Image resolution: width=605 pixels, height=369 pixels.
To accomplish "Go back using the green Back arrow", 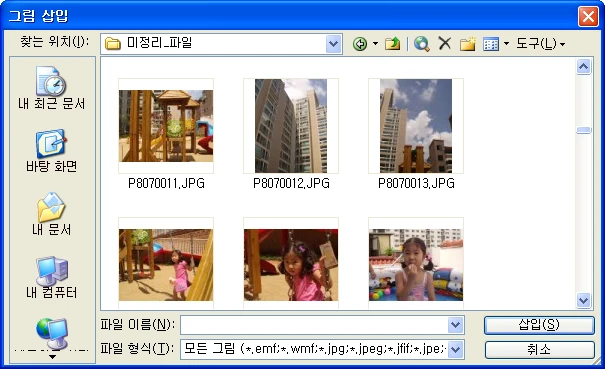I will tap(360, 44).
